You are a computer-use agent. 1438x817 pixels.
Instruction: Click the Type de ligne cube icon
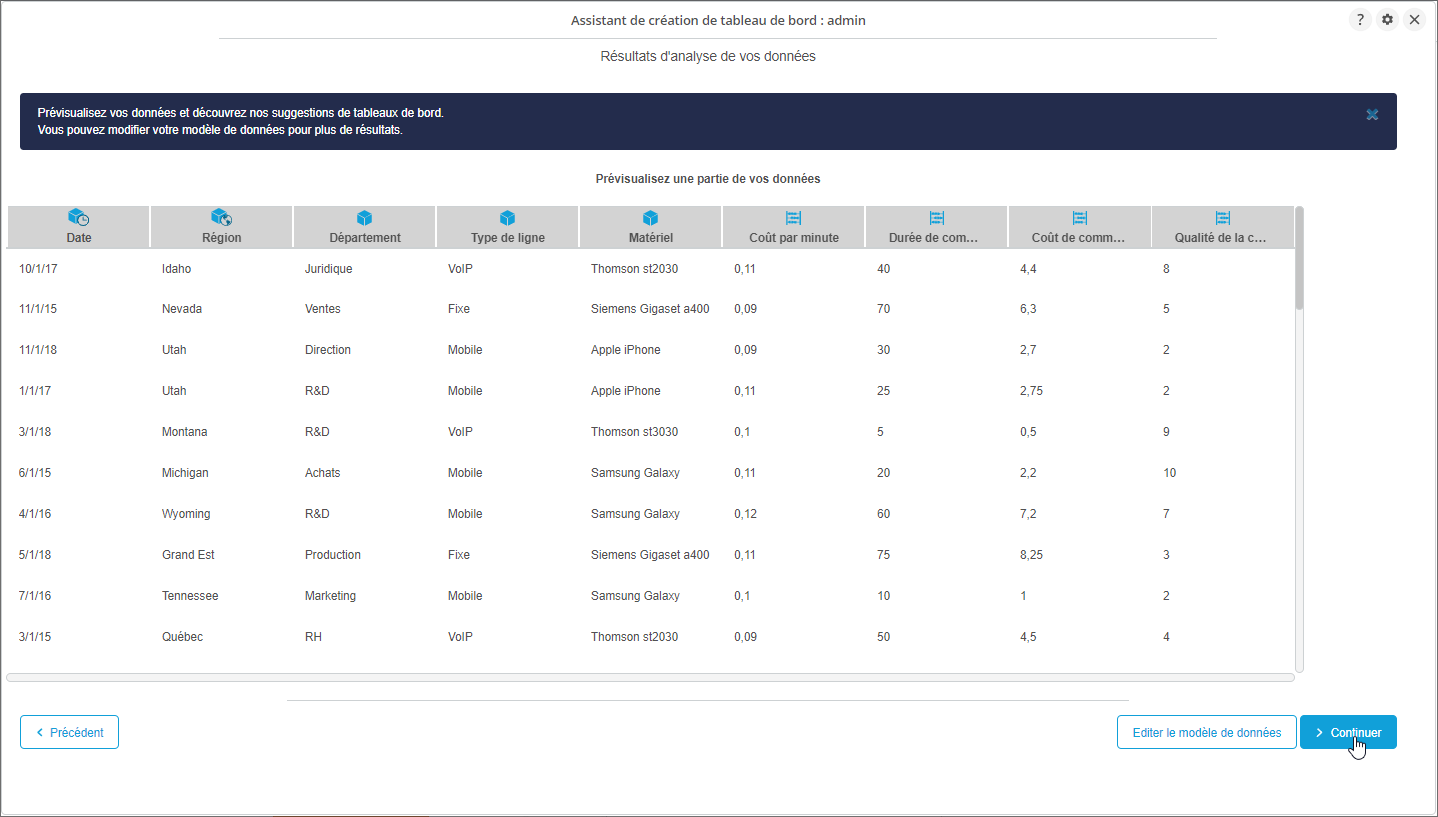(507, 217)
